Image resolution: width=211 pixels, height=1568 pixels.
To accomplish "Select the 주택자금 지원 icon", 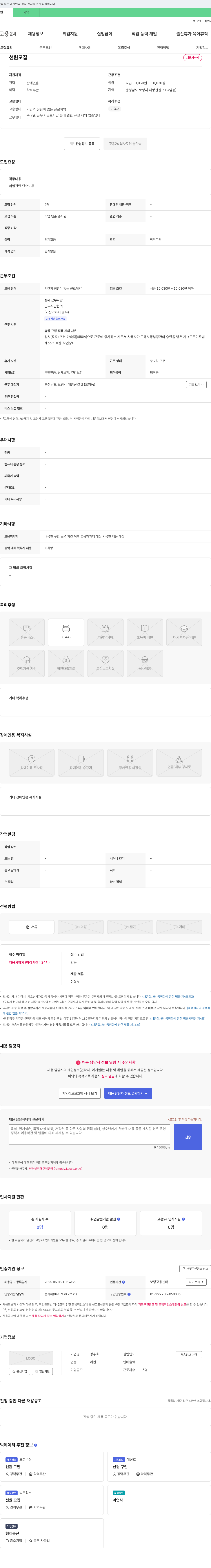I will coord(27,664).
